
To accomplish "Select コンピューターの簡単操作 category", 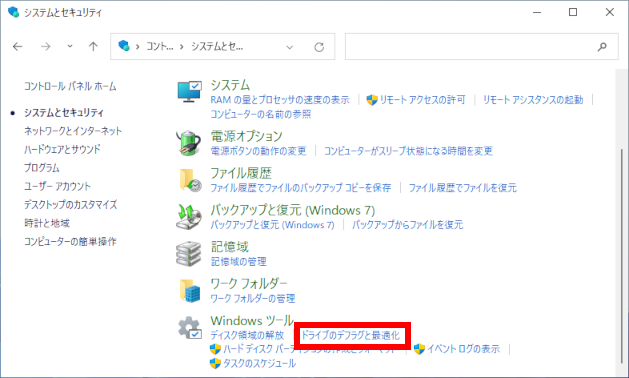I will pos(70,242).
